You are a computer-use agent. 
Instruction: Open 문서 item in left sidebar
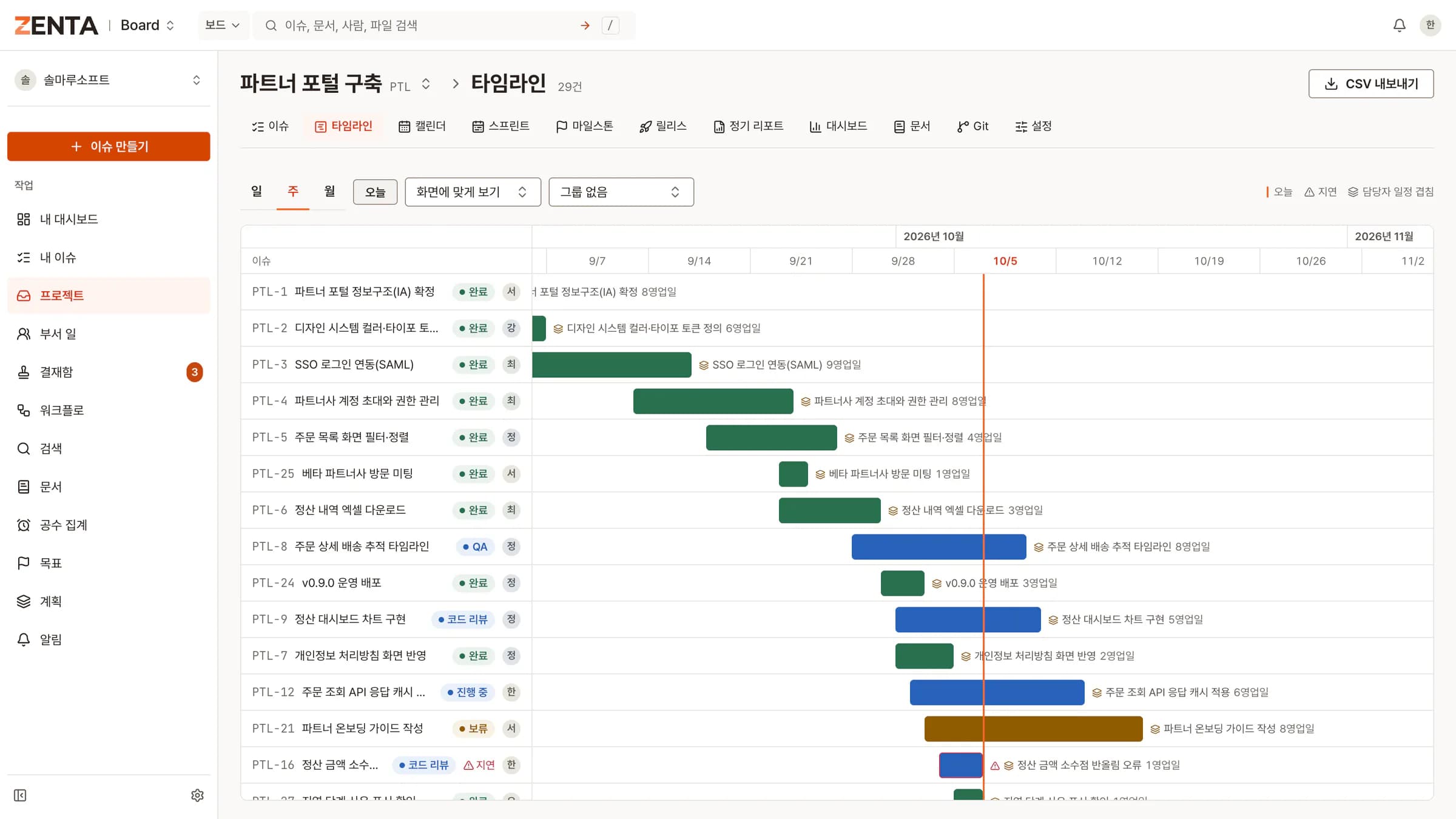(109, 487)
